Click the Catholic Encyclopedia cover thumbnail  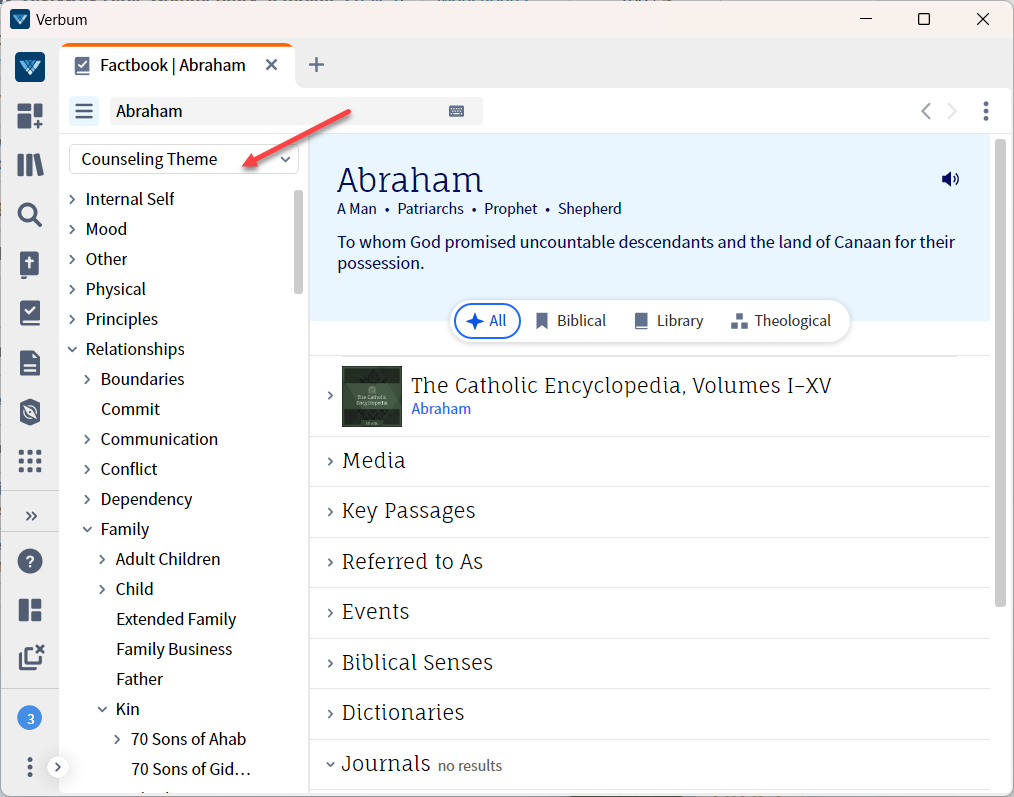click(372, 397)
